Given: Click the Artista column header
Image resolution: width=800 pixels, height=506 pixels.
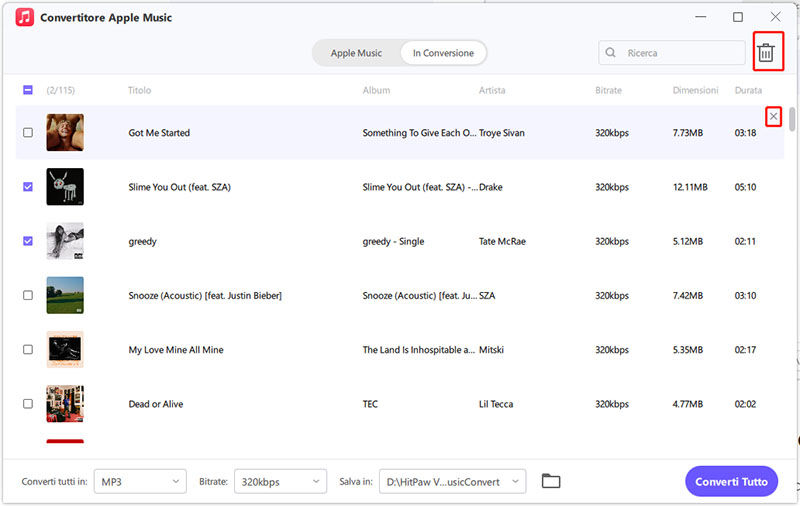Looking at the screenshot, I should click(x=492, y=90).
